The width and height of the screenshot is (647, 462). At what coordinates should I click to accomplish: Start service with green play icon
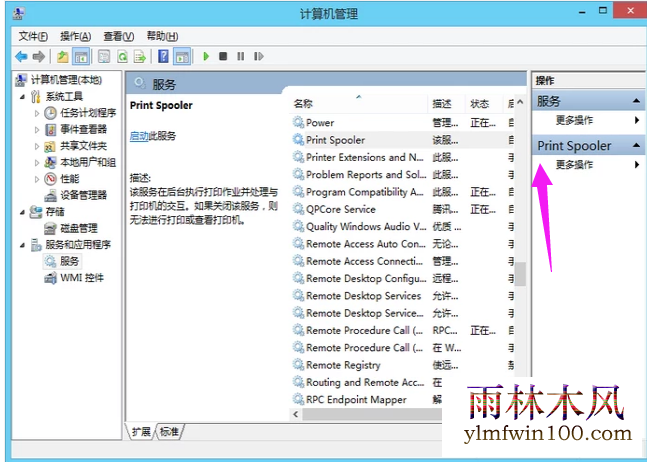[206, 56]
